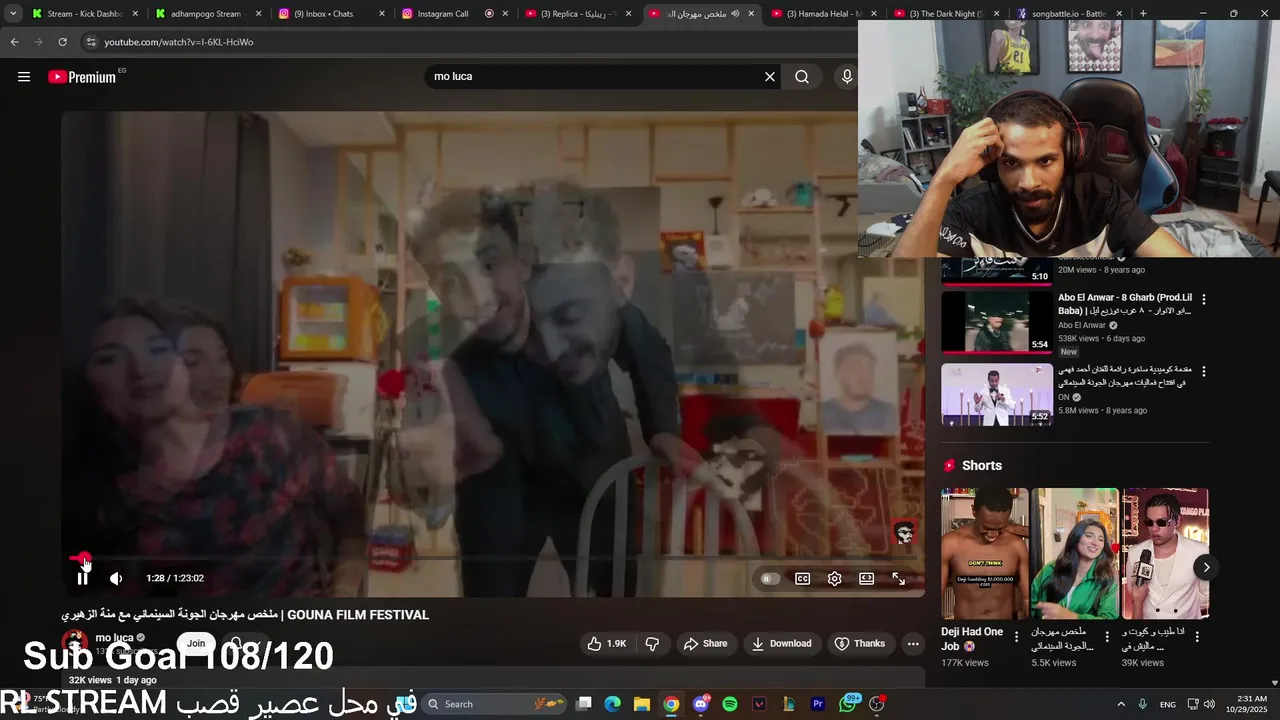Viewport: 1280px width, 720px height.
Task: Open options for 39K views short
Action: click(1197, 636)
